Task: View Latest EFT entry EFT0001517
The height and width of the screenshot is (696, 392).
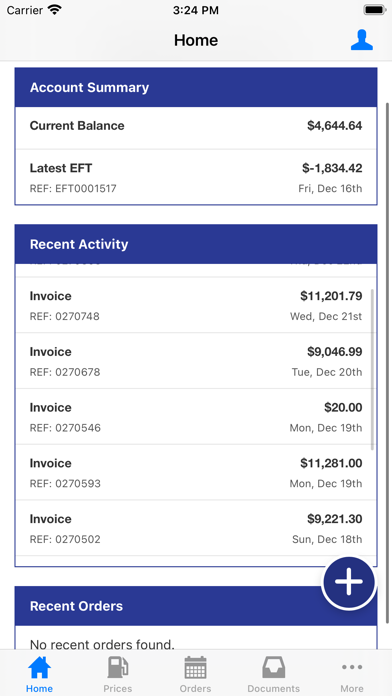Action: coord(196,177)
